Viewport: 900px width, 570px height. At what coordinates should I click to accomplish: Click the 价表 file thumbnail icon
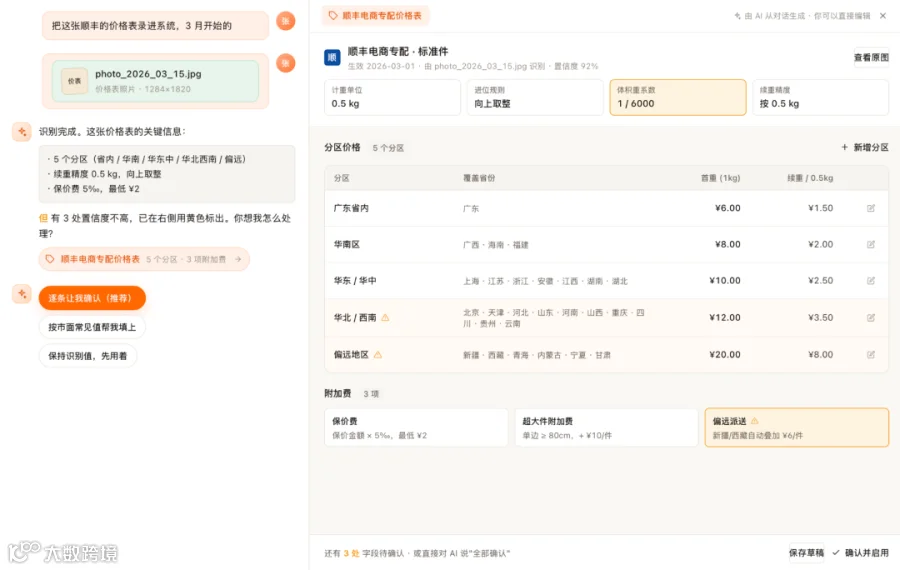coord(75,81)
